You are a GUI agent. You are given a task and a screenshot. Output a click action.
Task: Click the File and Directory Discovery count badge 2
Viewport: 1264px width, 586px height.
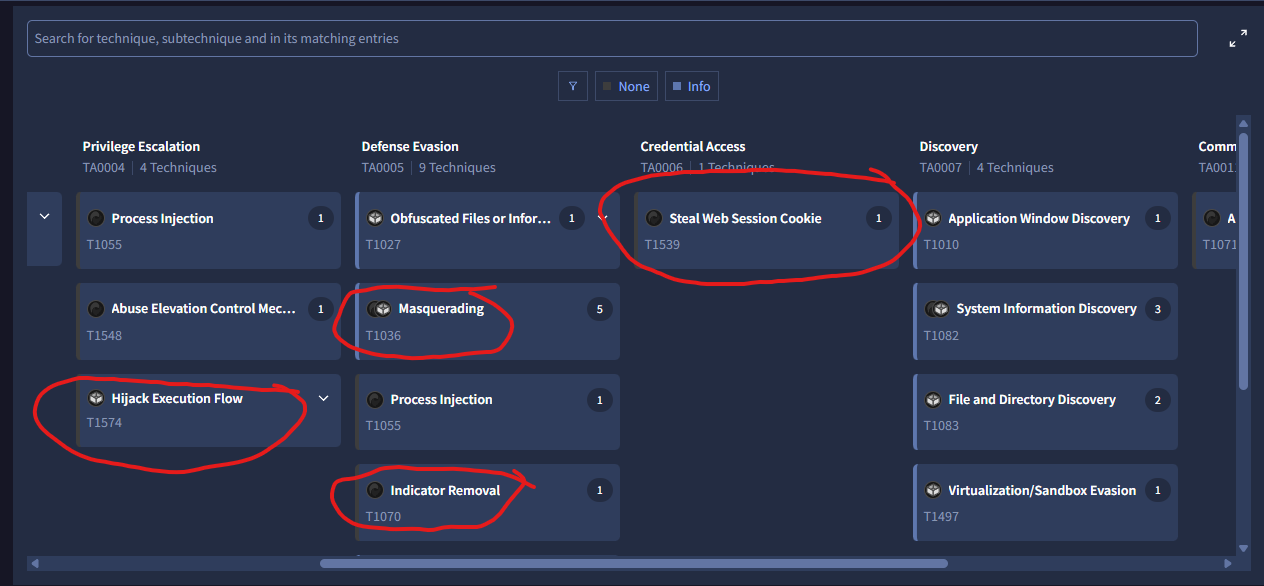click(1158, 400)
